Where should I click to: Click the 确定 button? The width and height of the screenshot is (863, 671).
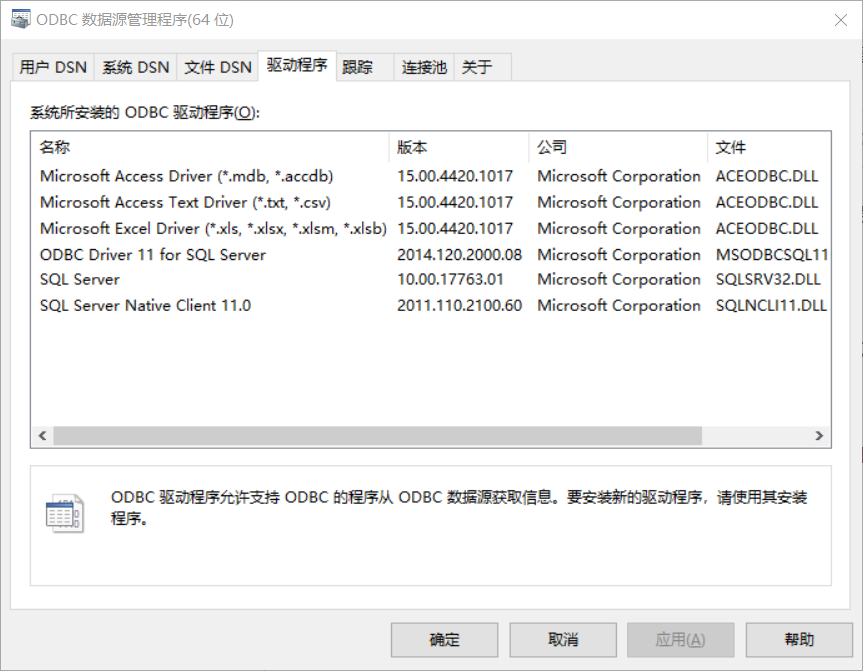444,640
